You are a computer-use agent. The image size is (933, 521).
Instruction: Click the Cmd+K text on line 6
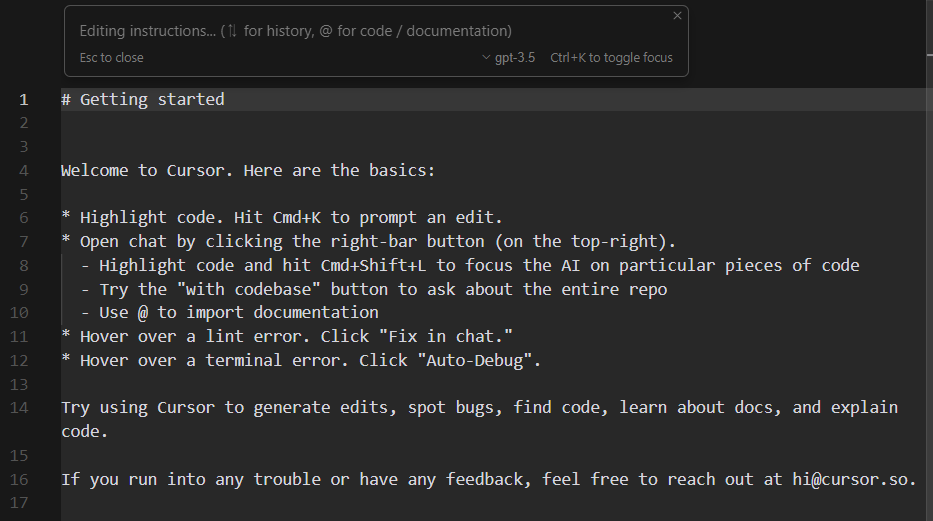click(x=301, y=217)
